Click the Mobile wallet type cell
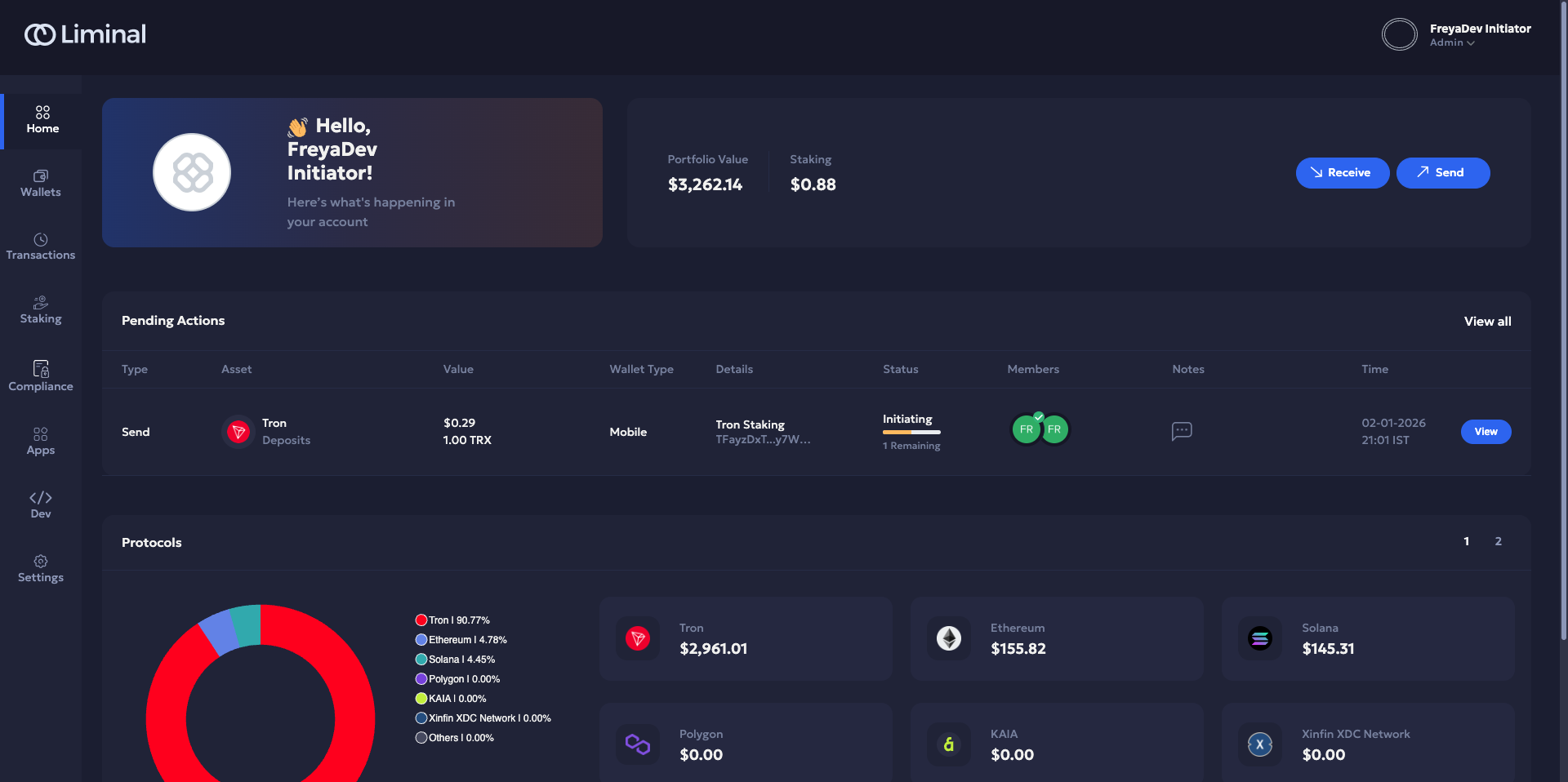The height and width of the screenshot is (782, 1568). pyautogui.click(x=628, y=432)
